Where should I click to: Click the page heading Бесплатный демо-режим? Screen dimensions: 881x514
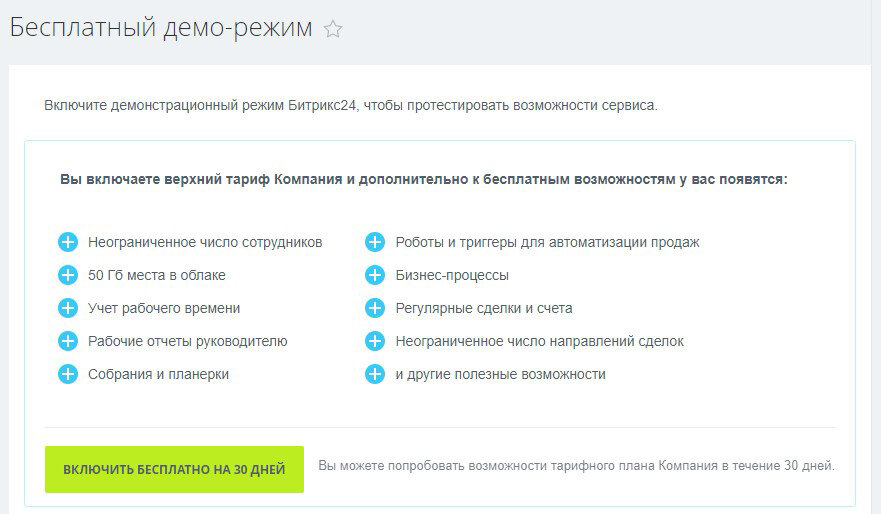coord(161,27)
